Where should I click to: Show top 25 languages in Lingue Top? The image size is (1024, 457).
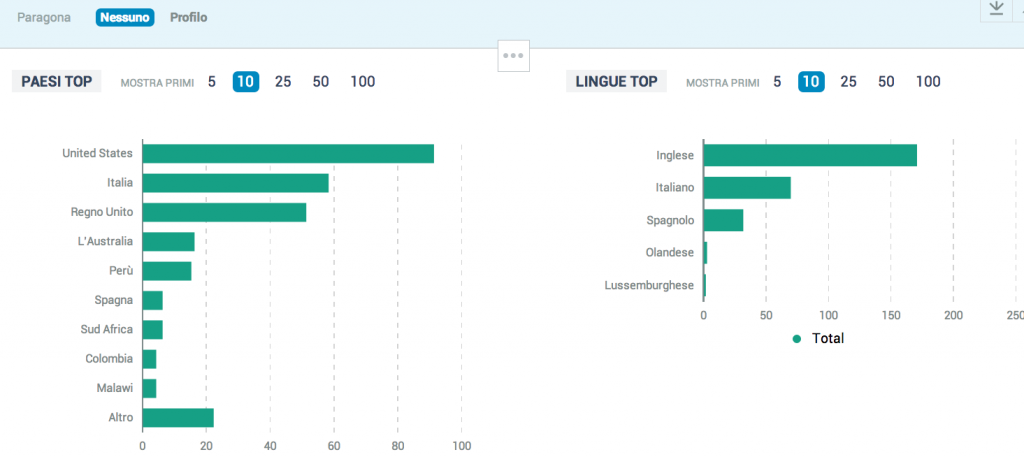click(x=848, y=82)
